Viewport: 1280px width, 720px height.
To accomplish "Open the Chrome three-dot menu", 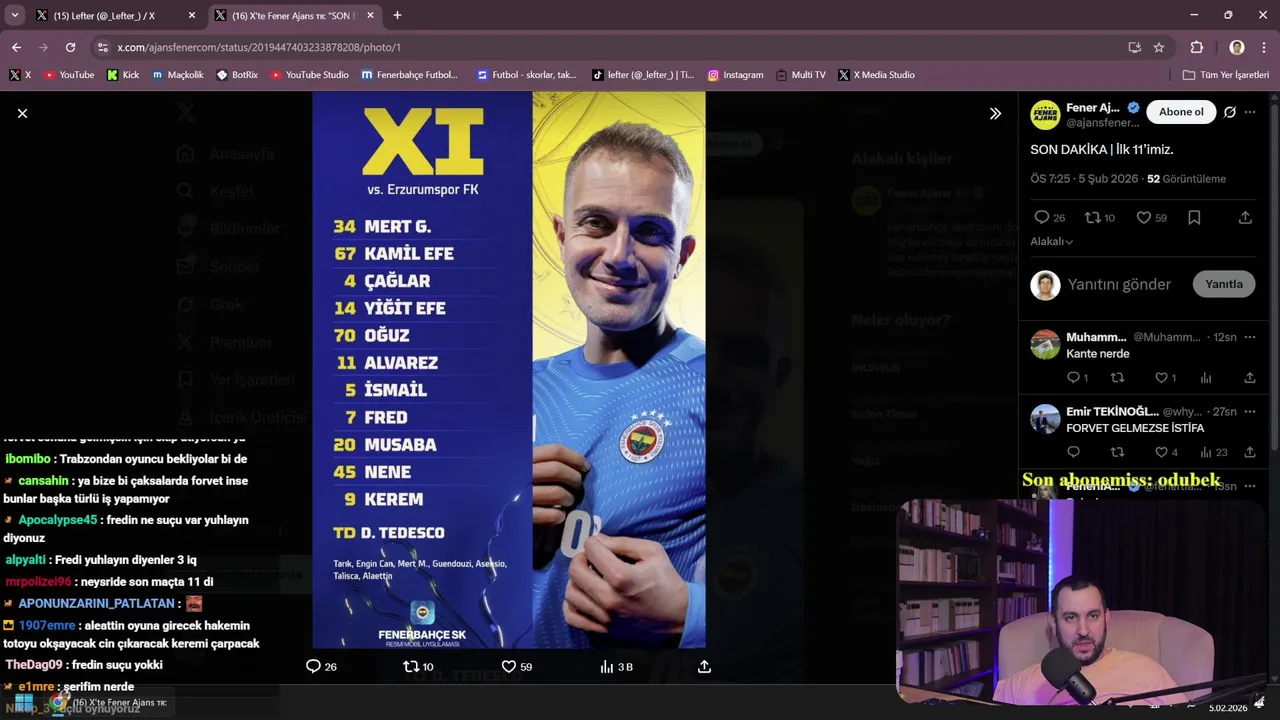I will pos(1264,47).
